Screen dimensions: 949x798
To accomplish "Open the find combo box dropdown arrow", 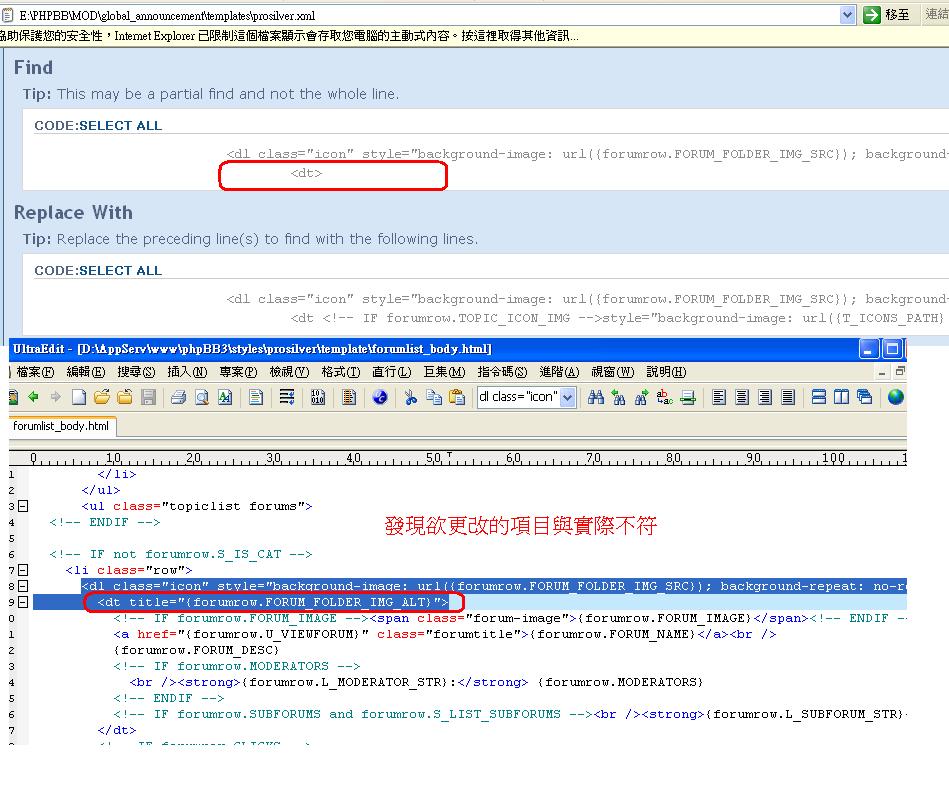I will [568, 397].
